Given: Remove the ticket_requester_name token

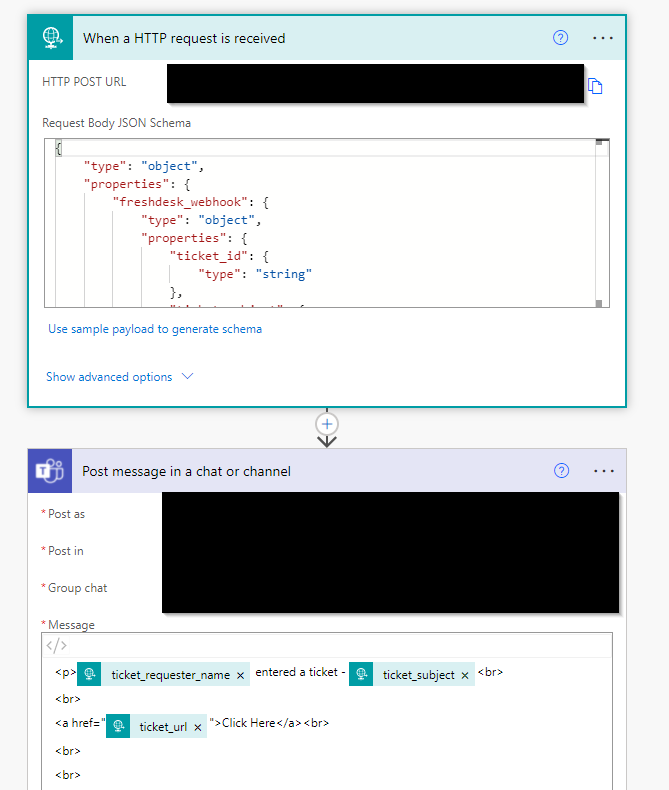Looking at the screenshot, I should 240,676.
